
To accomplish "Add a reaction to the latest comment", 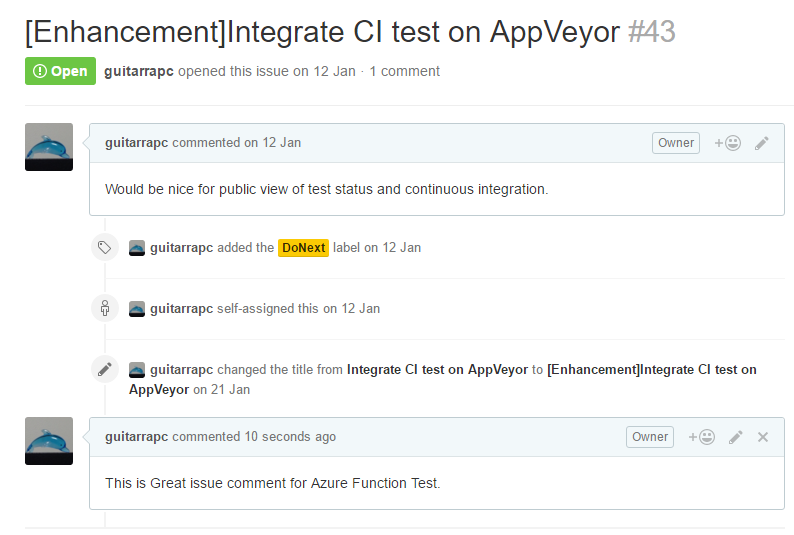I will pyautogui.click(x=701, y=437).
